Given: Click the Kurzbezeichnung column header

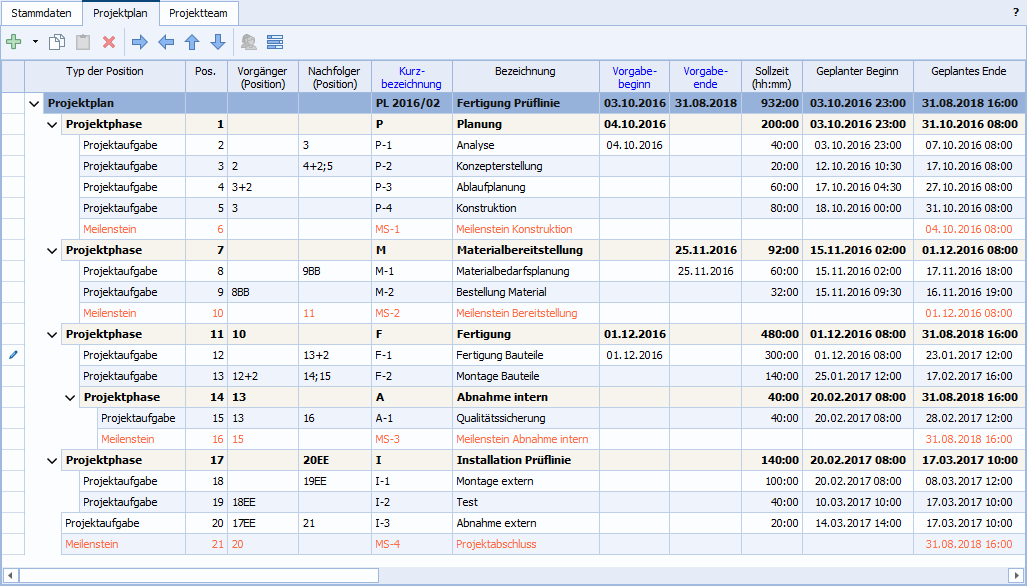Looking at the screenshot, I should point(412,77).
